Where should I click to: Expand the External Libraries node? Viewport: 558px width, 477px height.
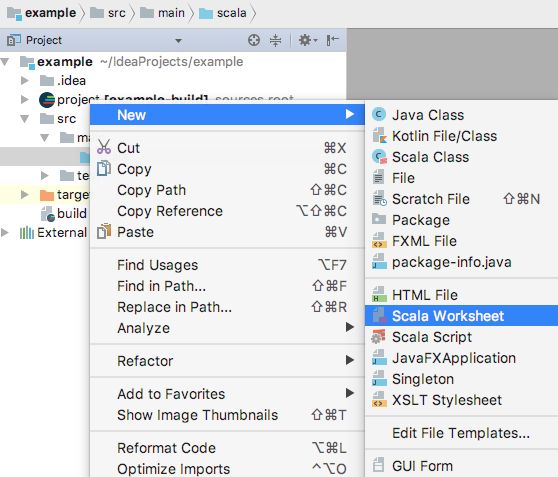coord(5,233)
